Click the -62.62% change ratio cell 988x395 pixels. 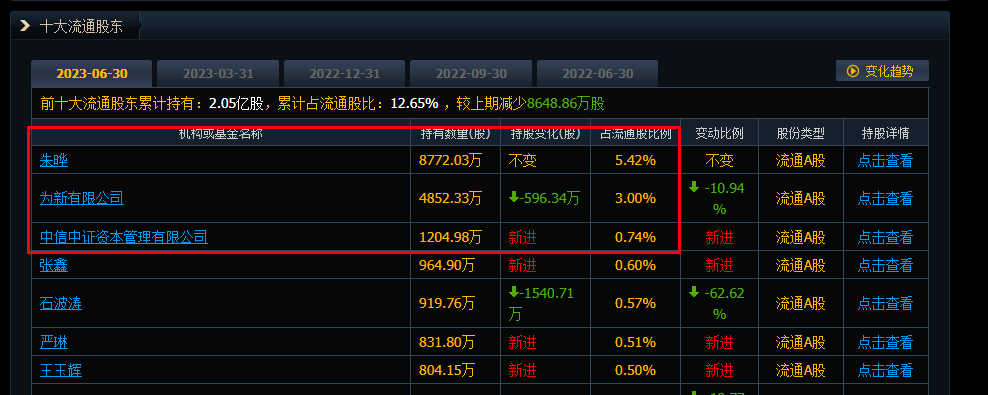click(x=720, y=304)
